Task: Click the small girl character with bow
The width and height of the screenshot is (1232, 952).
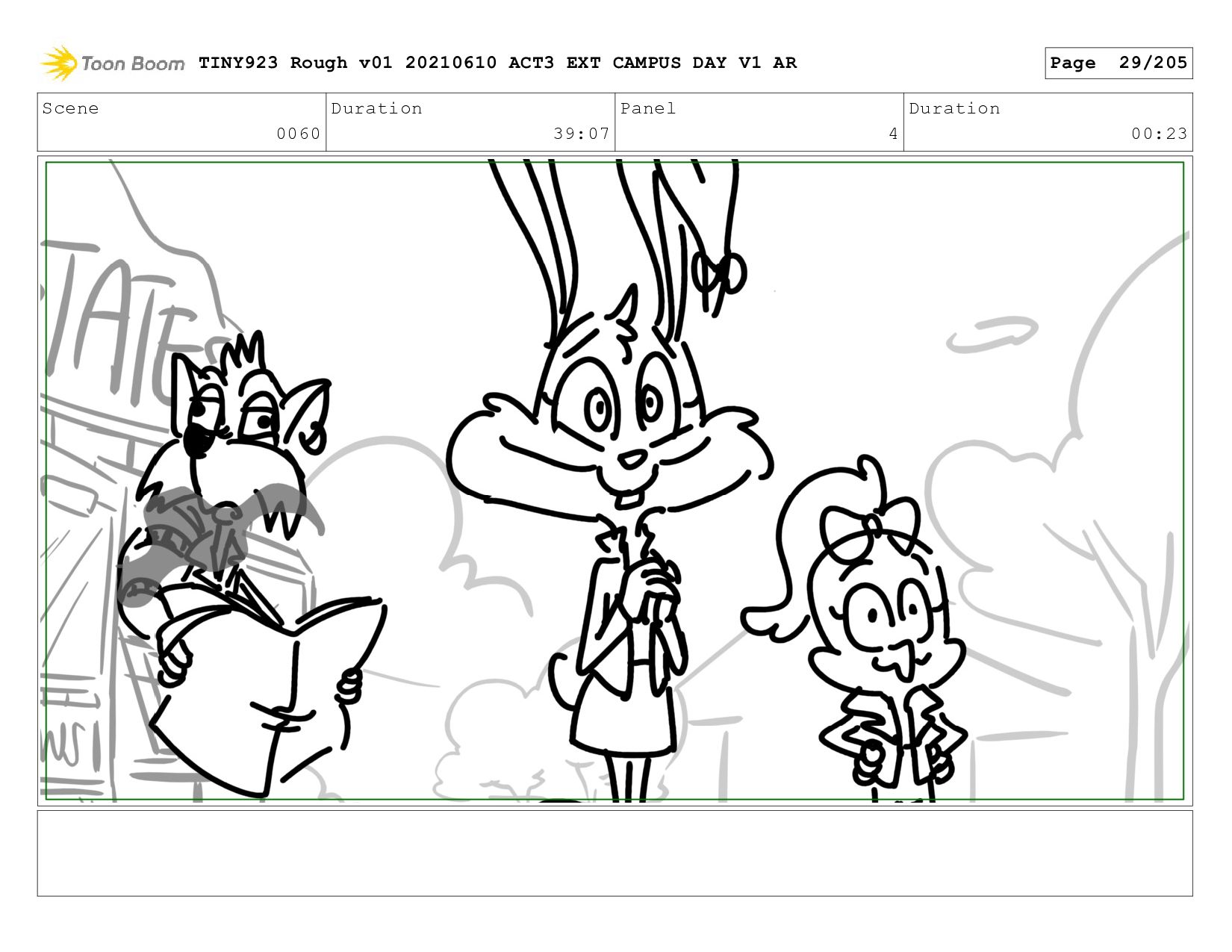Action: click(855, 629)
